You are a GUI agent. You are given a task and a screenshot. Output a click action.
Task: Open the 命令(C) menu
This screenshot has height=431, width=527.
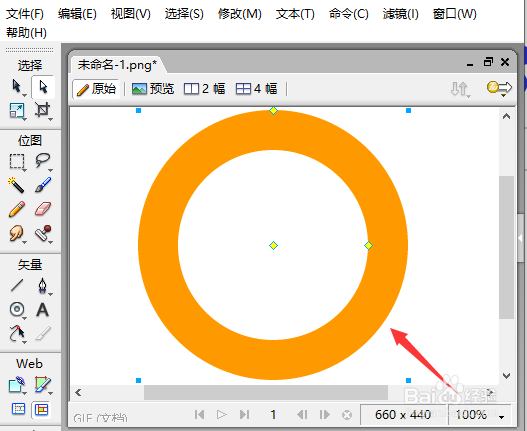pos(349,14)
